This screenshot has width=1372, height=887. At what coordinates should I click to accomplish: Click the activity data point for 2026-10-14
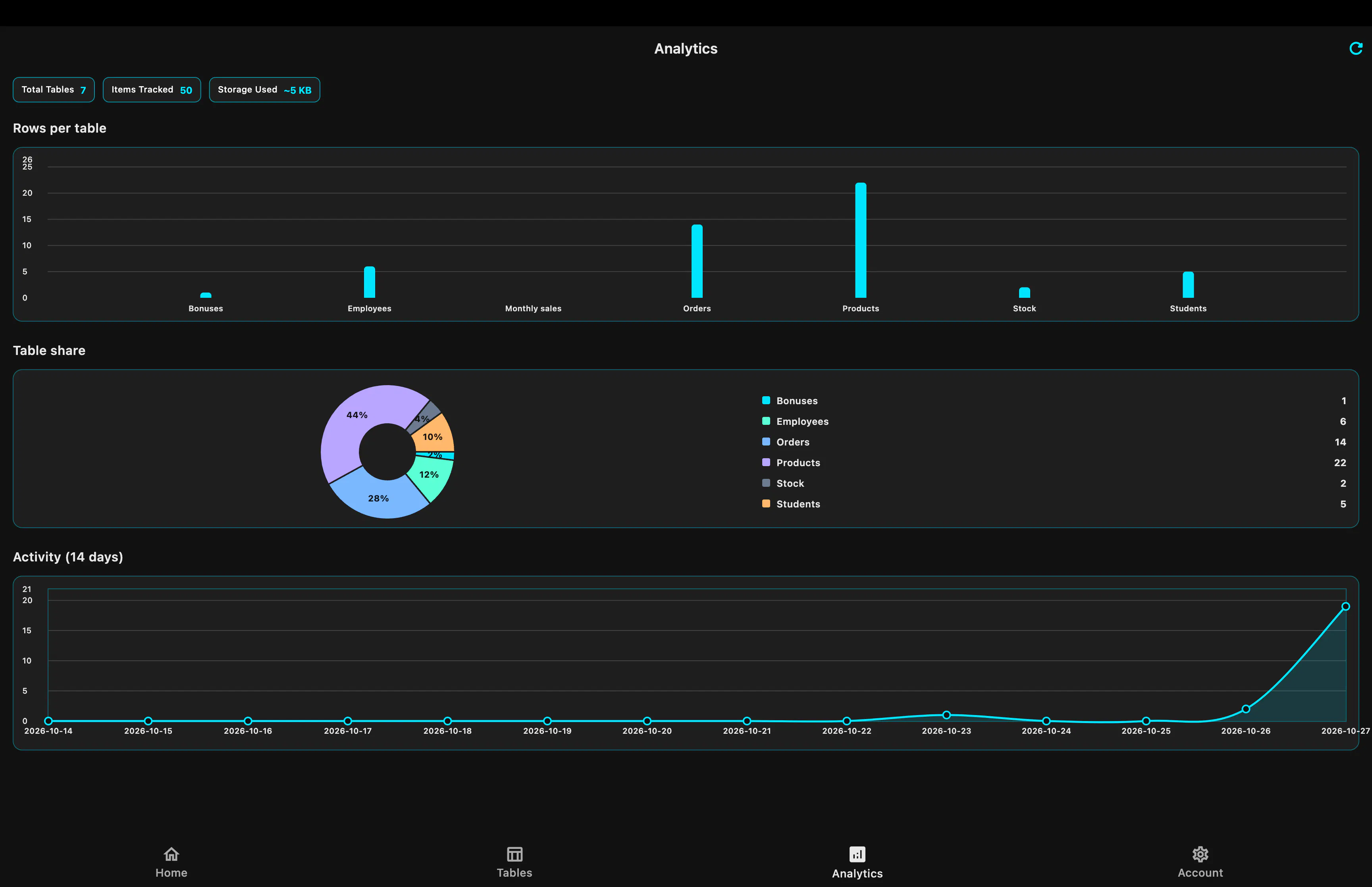48,721
